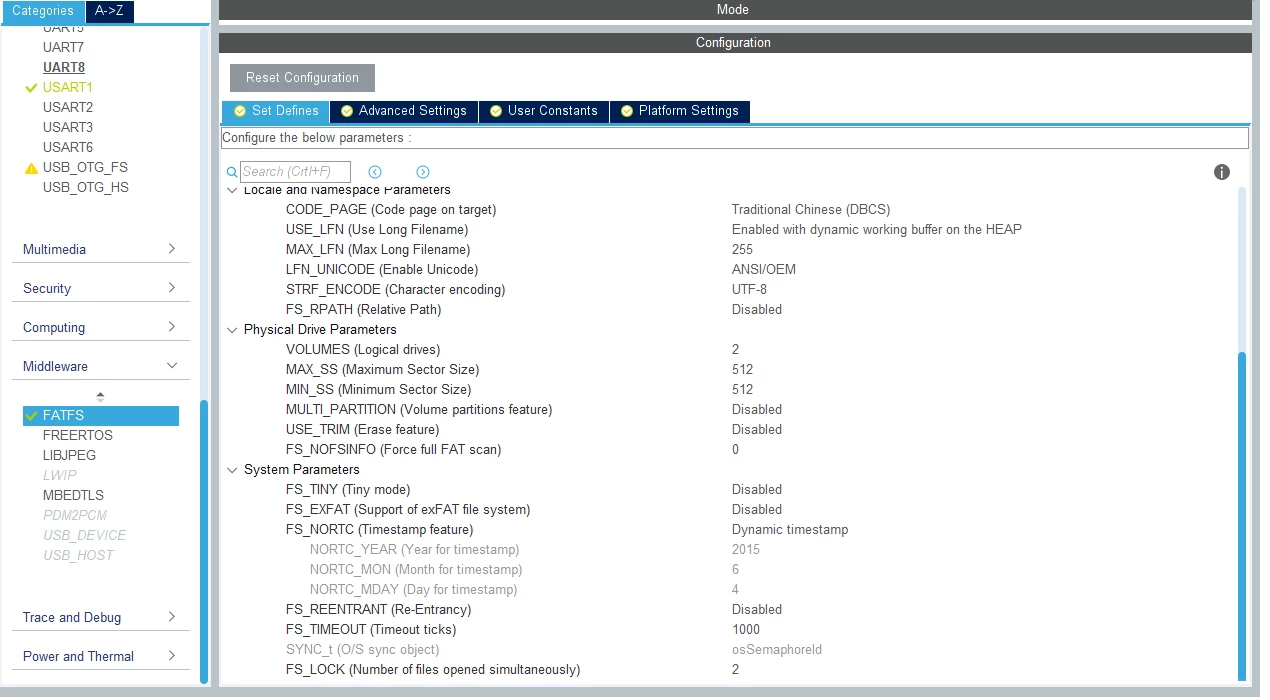This screenshot has width=1270, height=700.
Task: Click the info icon at right of search bar
Action: point(1221,172)
